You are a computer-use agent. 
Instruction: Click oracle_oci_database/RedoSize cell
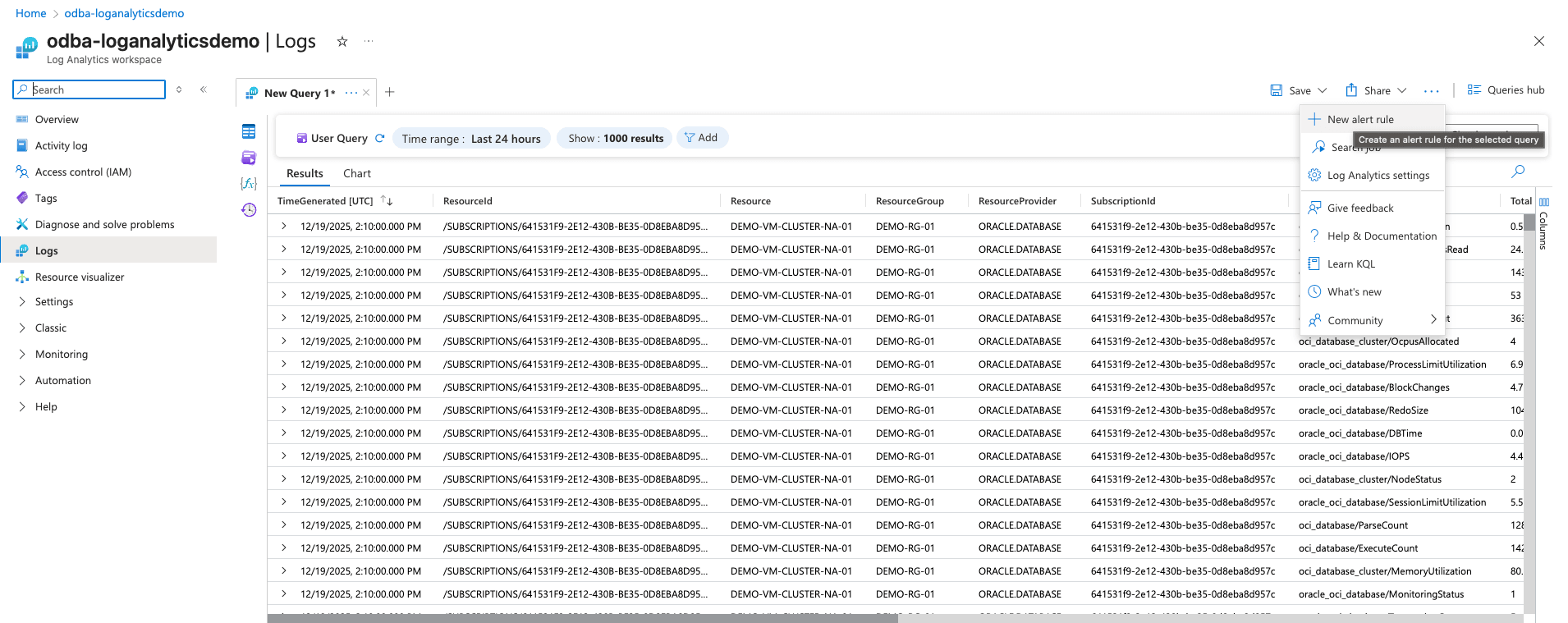click(1364, 410)
